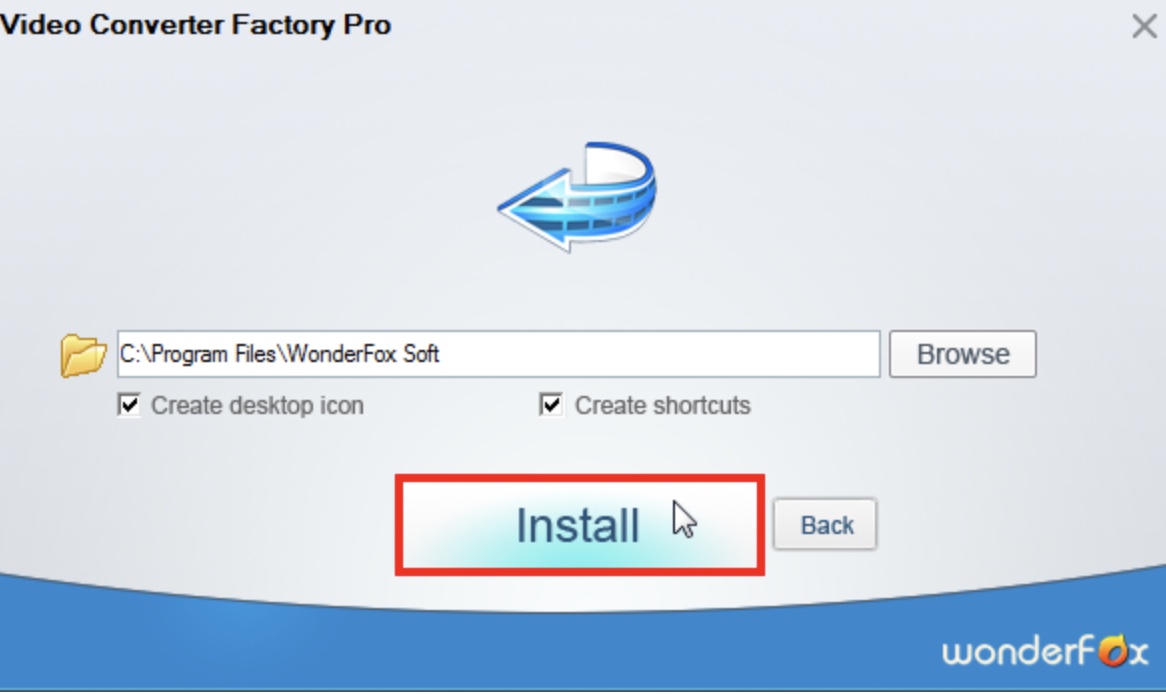Viewport: 1166px width, 694px height.
Task: Go back with the Back button
Action: click(825, 525)
